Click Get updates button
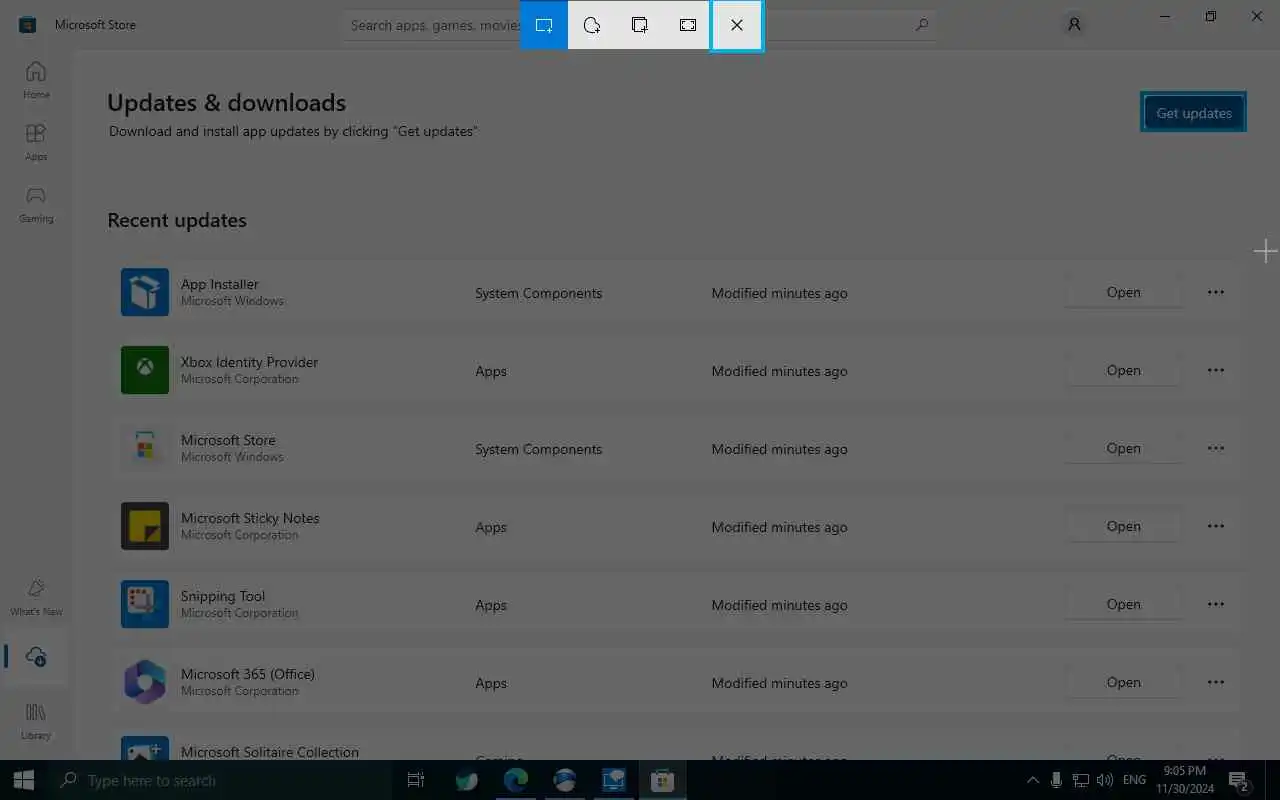The width and height of the screenshot is (1280, 800). pos(1194,113)
